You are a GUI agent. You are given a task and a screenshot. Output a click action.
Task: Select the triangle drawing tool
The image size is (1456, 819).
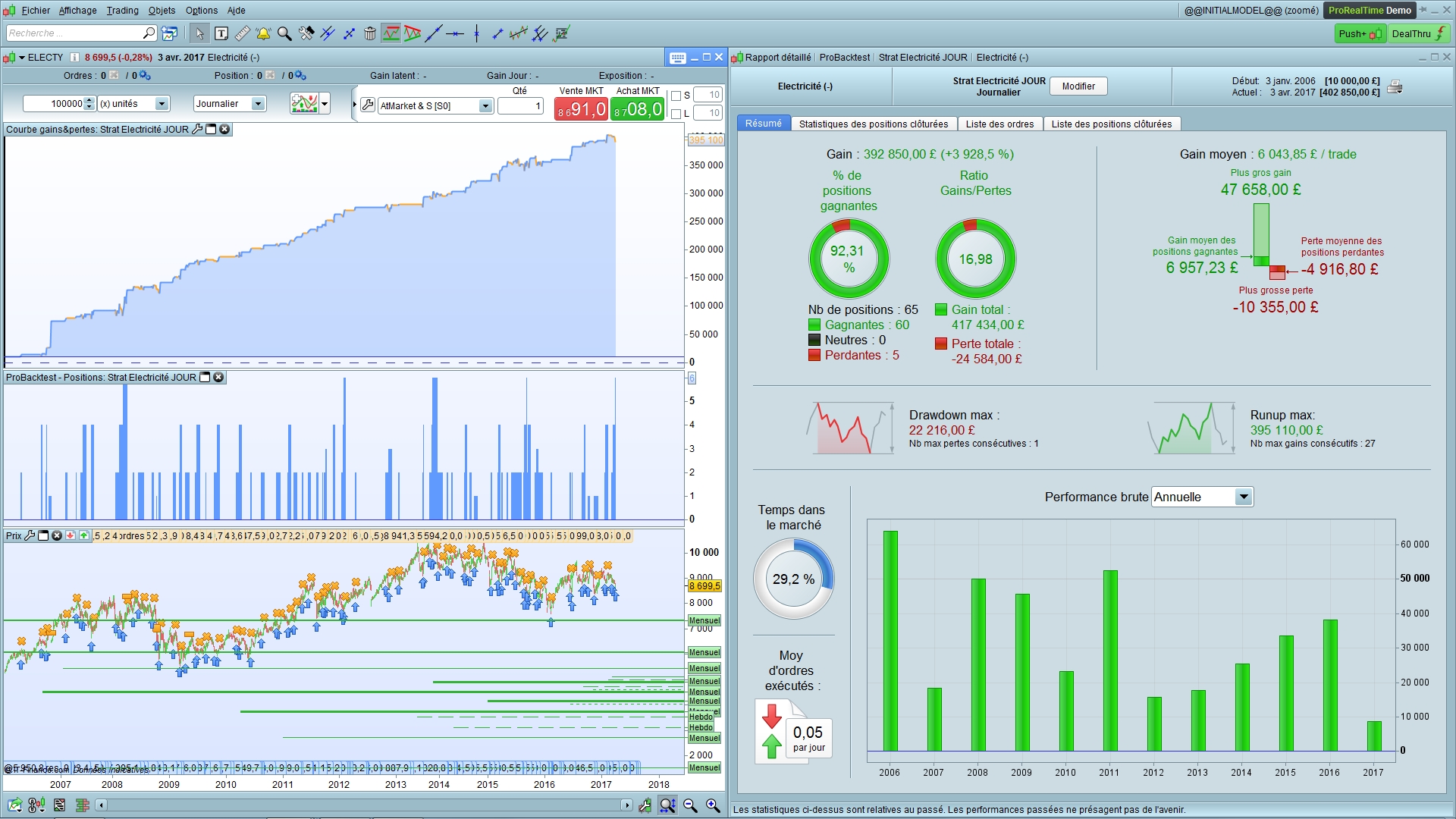(x=413, y=33)
